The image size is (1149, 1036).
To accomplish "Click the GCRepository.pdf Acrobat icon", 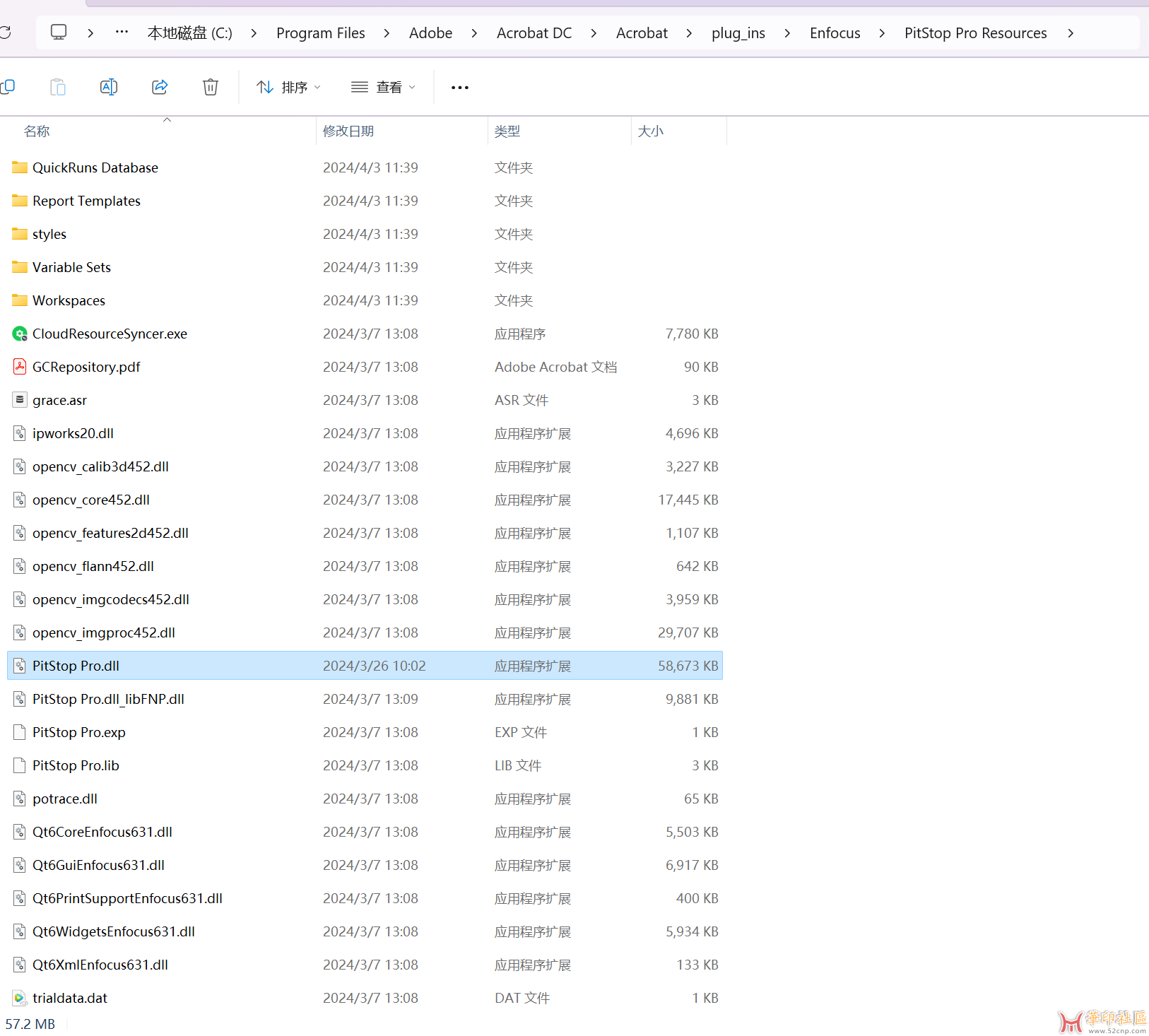I will tap(20, 367).
